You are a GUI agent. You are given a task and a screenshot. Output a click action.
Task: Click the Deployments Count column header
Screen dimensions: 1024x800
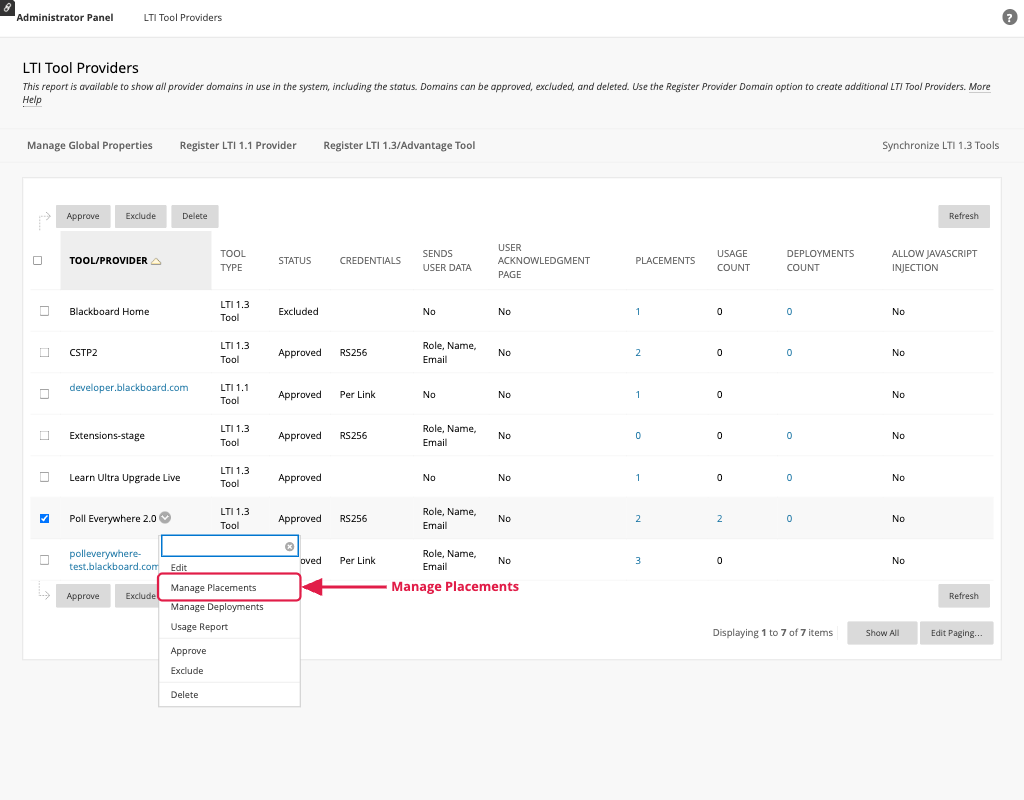coord(820,261)
